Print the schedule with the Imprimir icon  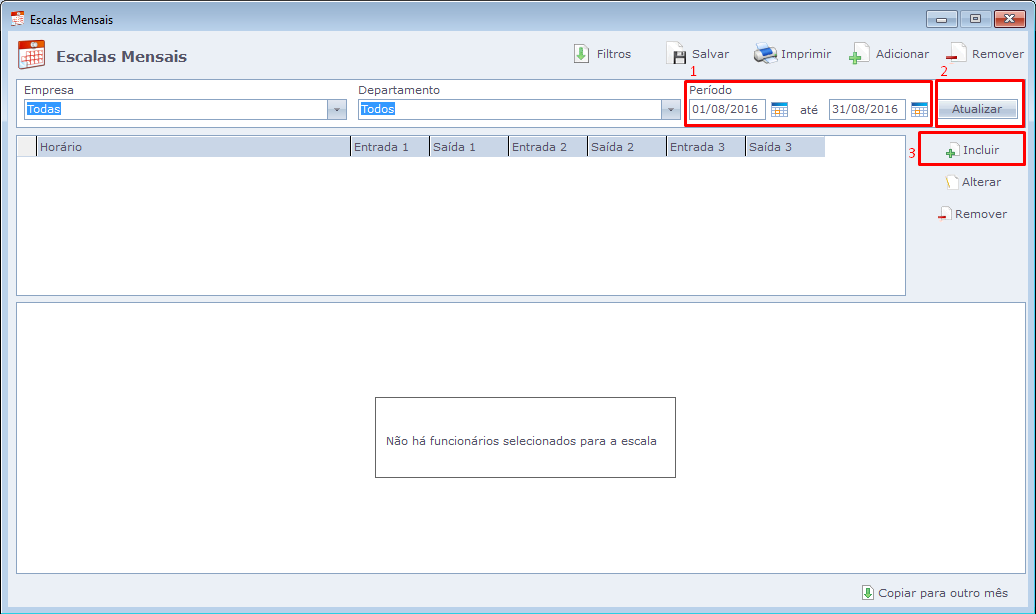pos(765,54)
